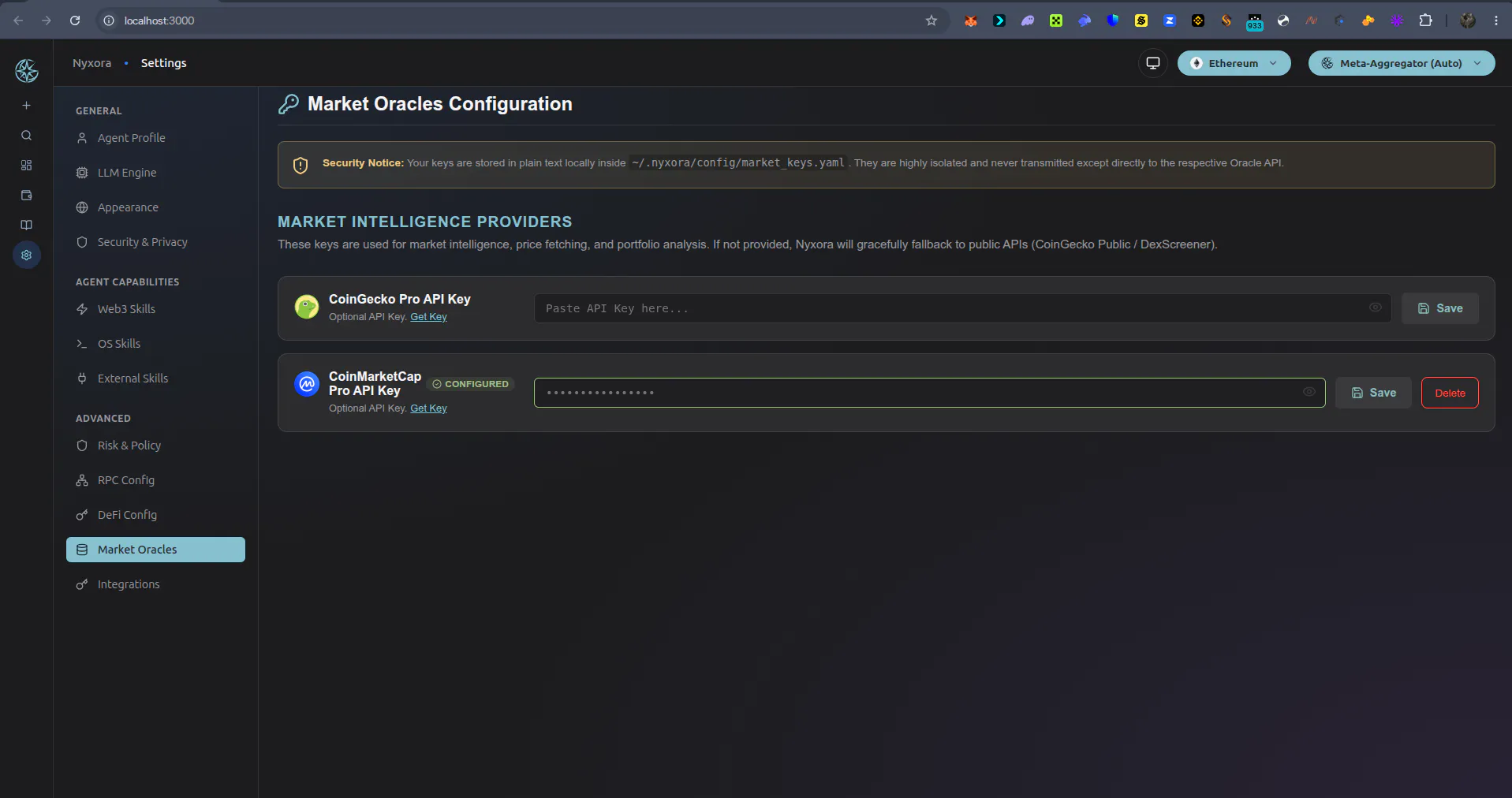1512x798 pixels.
Task: Go to Risk & Policy settings
Action: tap(155, 446)
